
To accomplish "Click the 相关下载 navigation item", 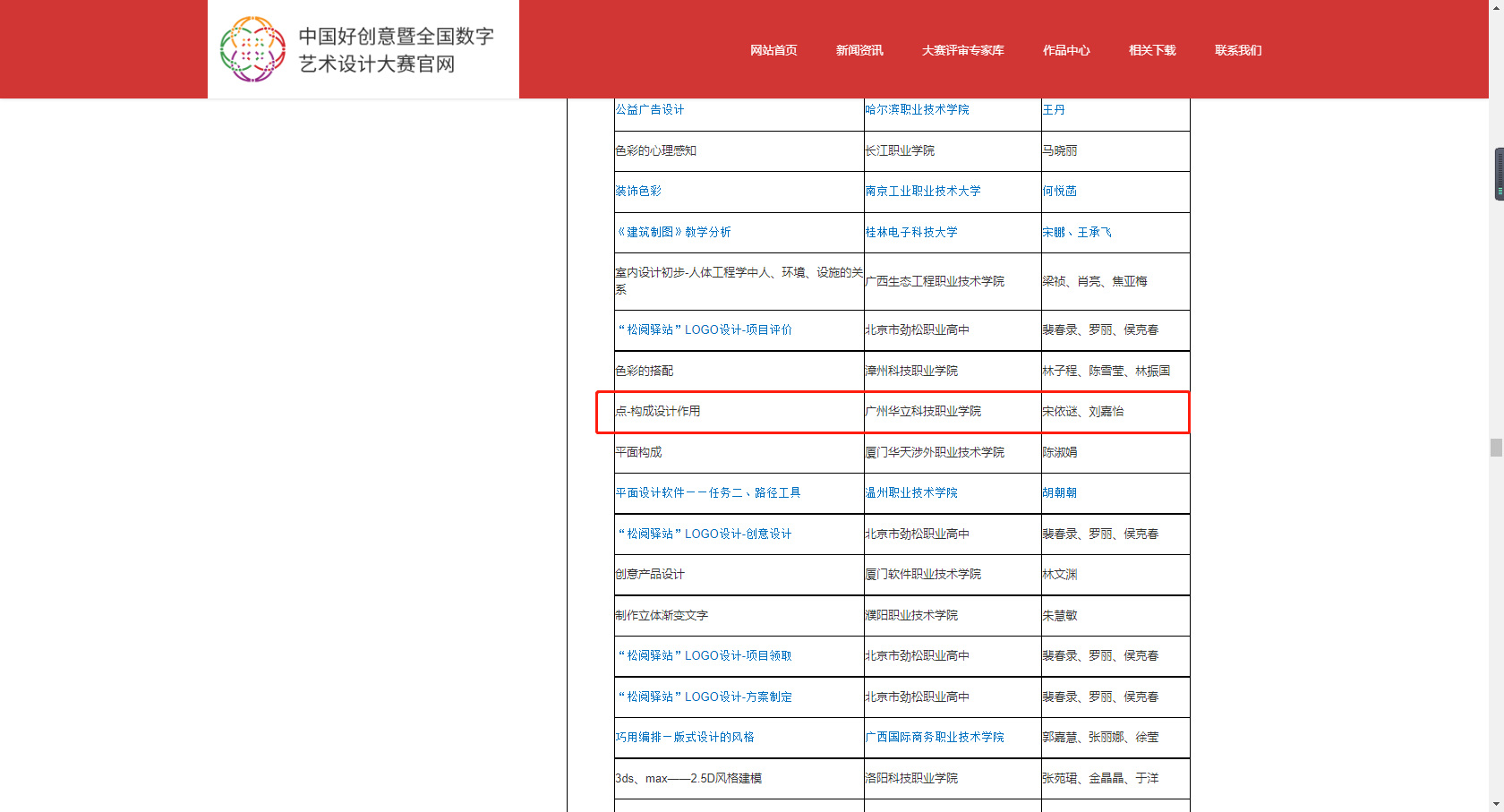I will [x=1151, y=50].
